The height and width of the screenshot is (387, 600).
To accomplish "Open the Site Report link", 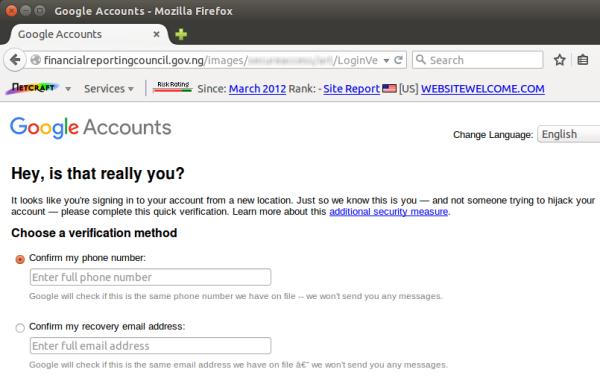I will (351, 89).
